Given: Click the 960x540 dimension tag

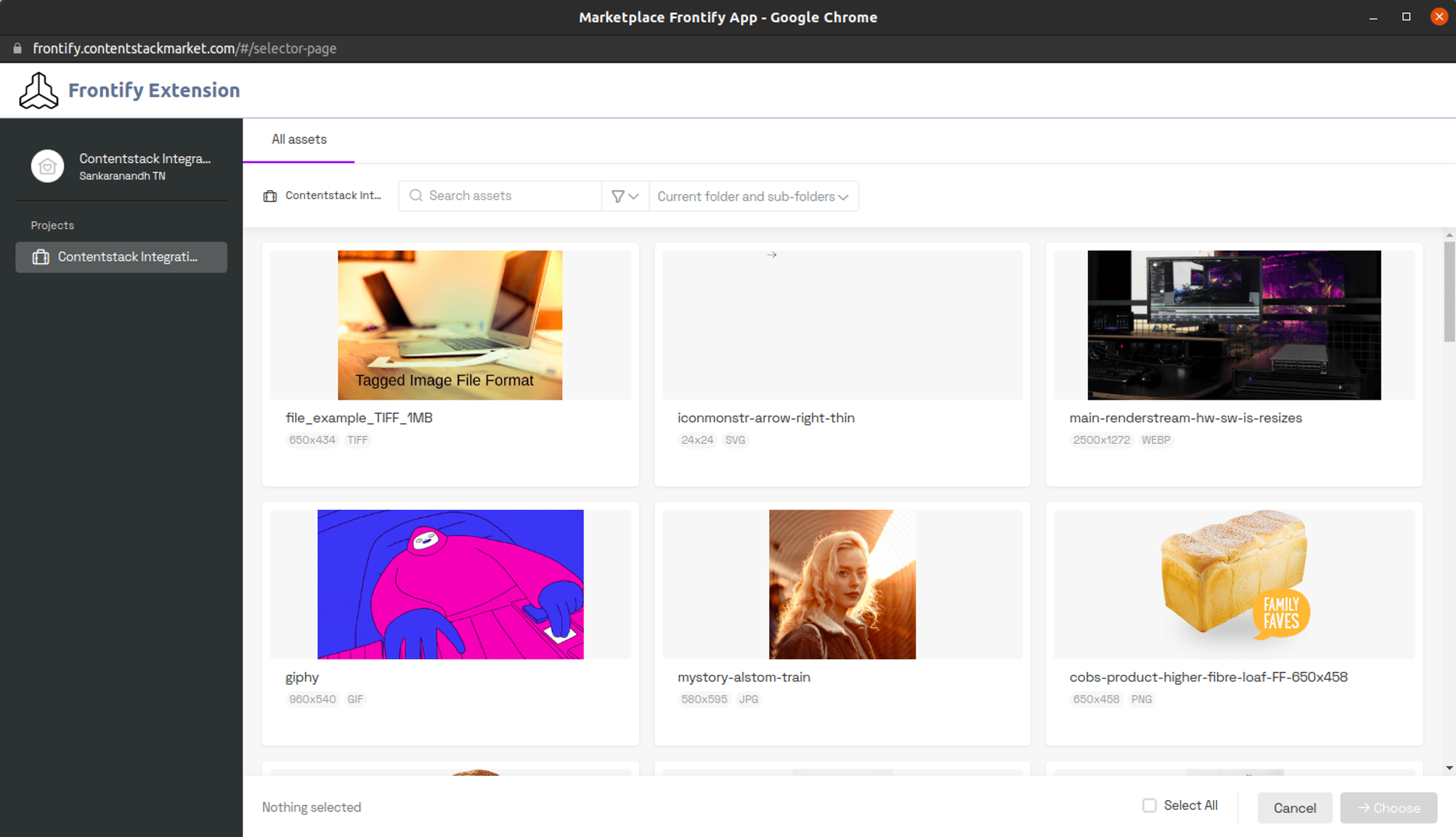Looking at the screenshot, I should (x=312, y=700).
